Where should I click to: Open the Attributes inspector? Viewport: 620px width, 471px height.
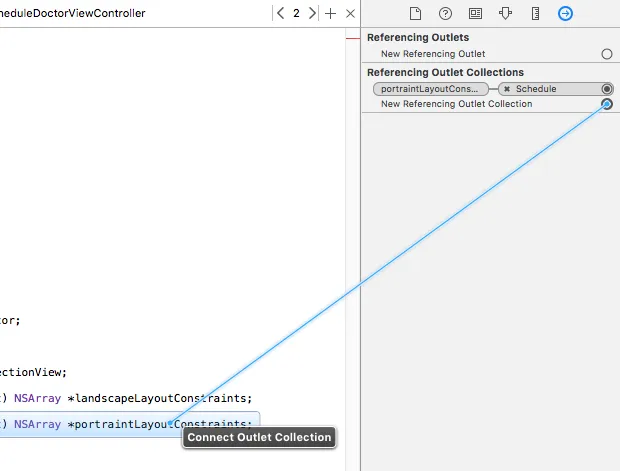(x=505, y=13)
